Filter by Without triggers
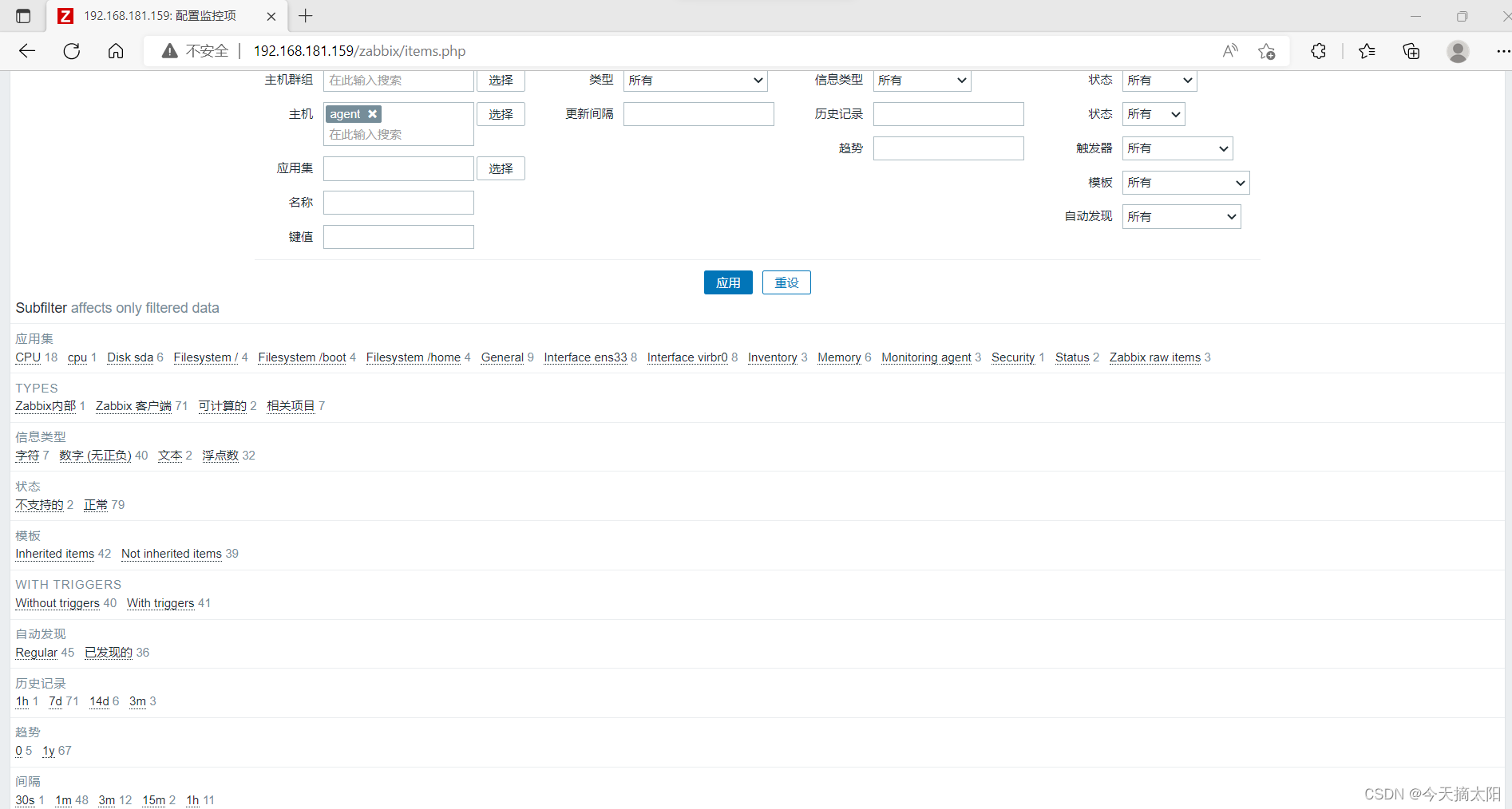 coord(57,603)
